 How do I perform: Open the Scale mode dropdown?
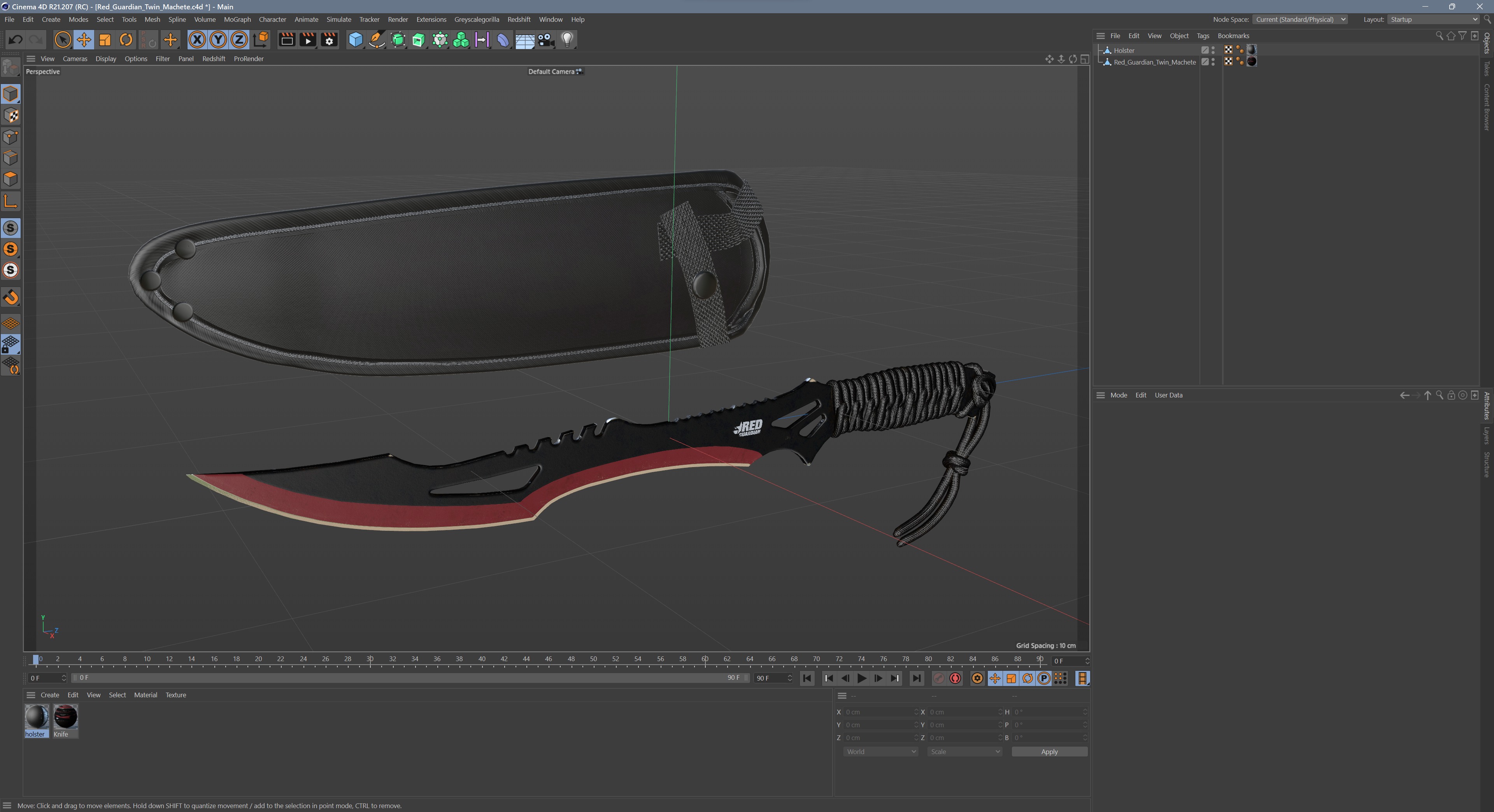tap(964, 752)
